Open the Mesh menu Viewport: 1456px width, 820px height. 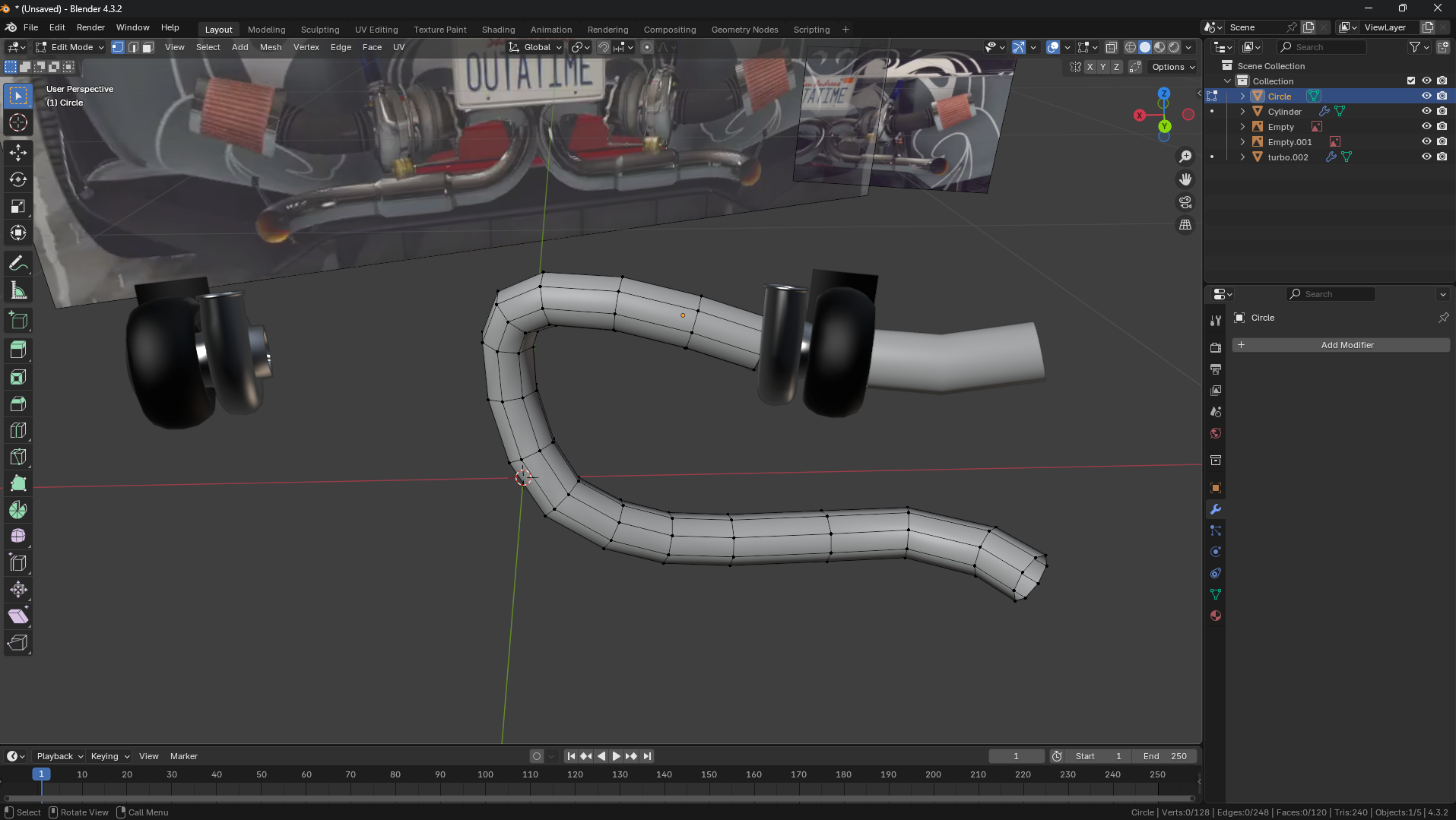pos(270,47)
